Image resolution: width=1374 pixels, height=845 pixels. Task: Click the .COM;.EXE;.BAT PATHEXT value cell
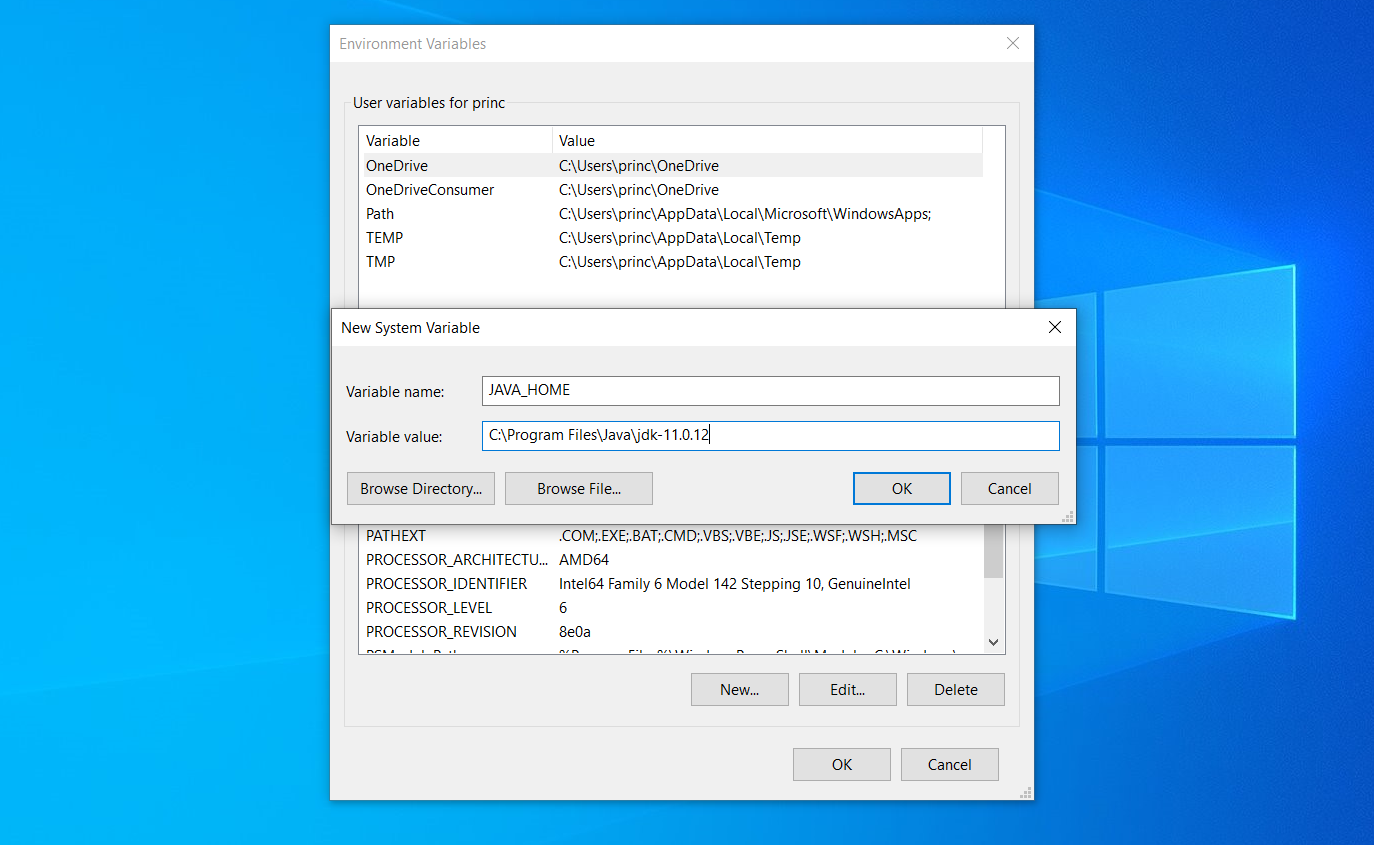(x=738, y=536)
